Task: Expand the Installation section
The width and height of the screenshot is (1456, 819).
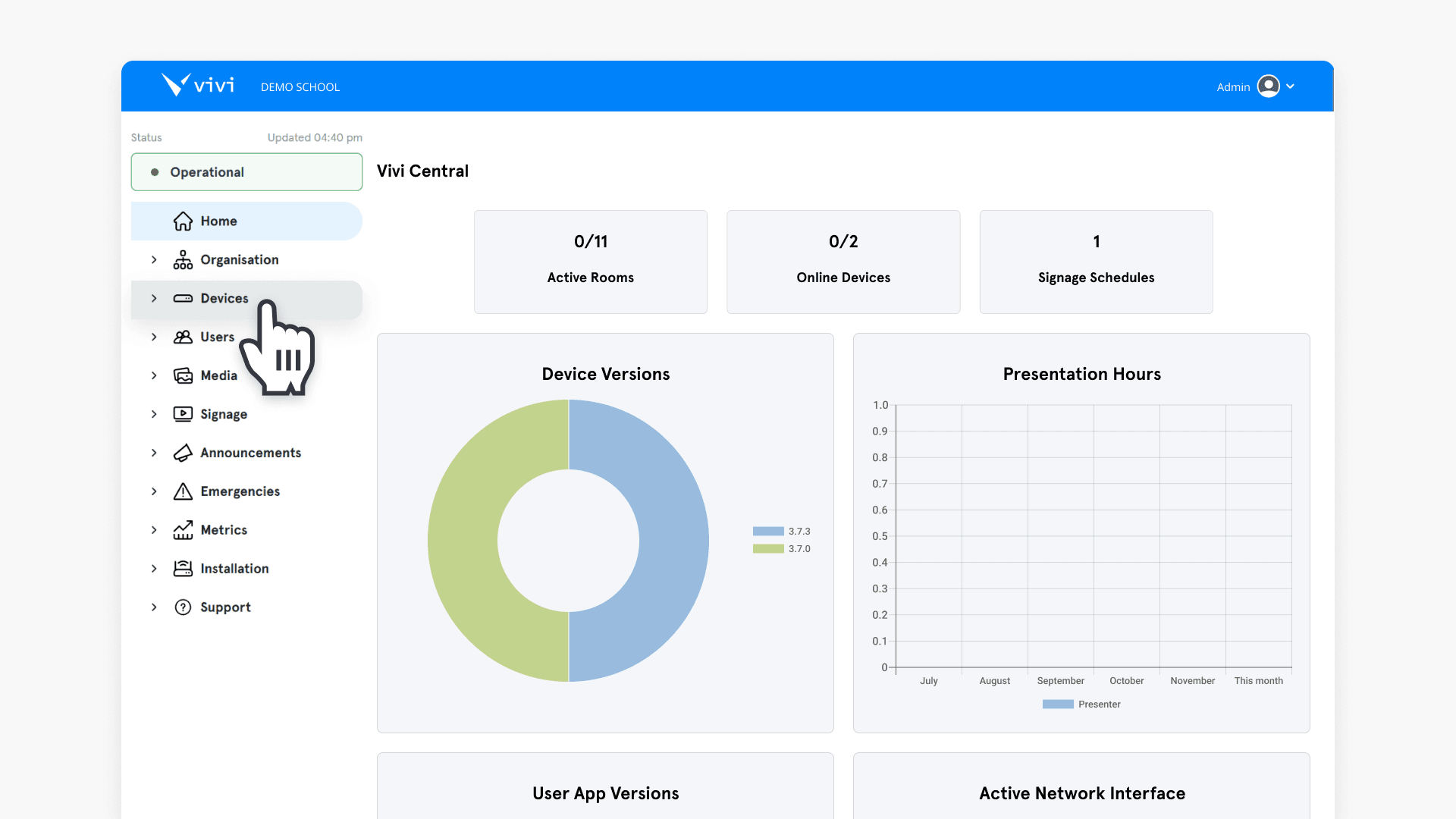Action: [x=154, y=569]
